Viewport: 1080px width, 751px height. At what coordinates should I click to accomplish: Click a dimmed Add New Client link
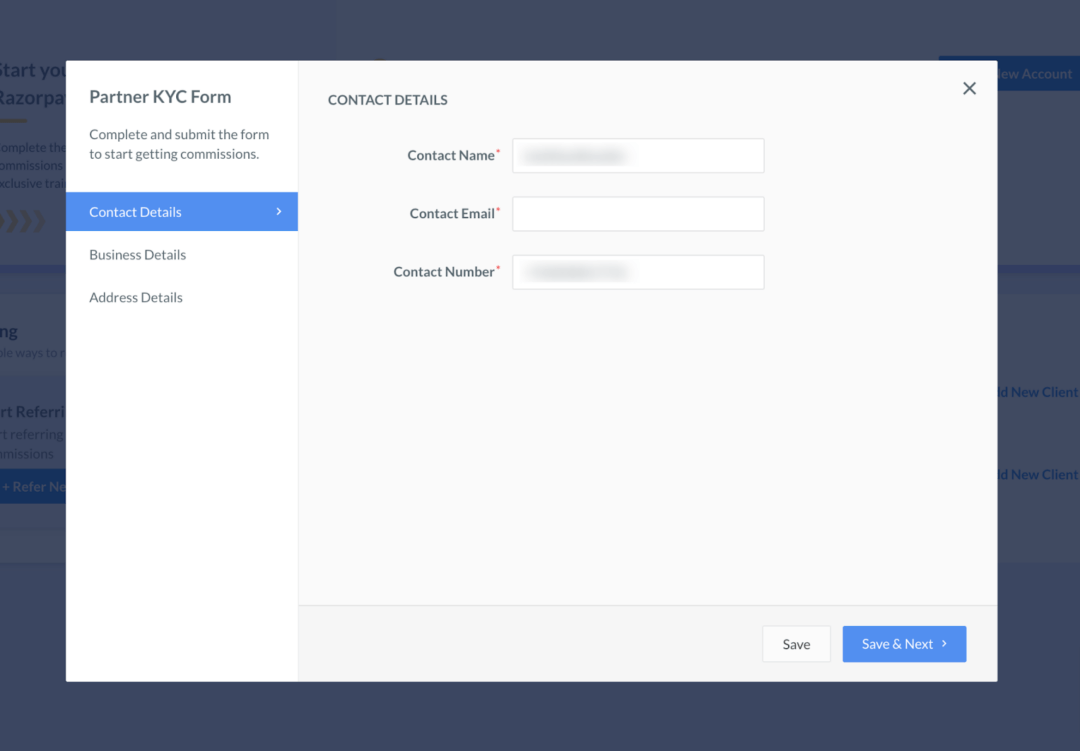coord(1038,392)
